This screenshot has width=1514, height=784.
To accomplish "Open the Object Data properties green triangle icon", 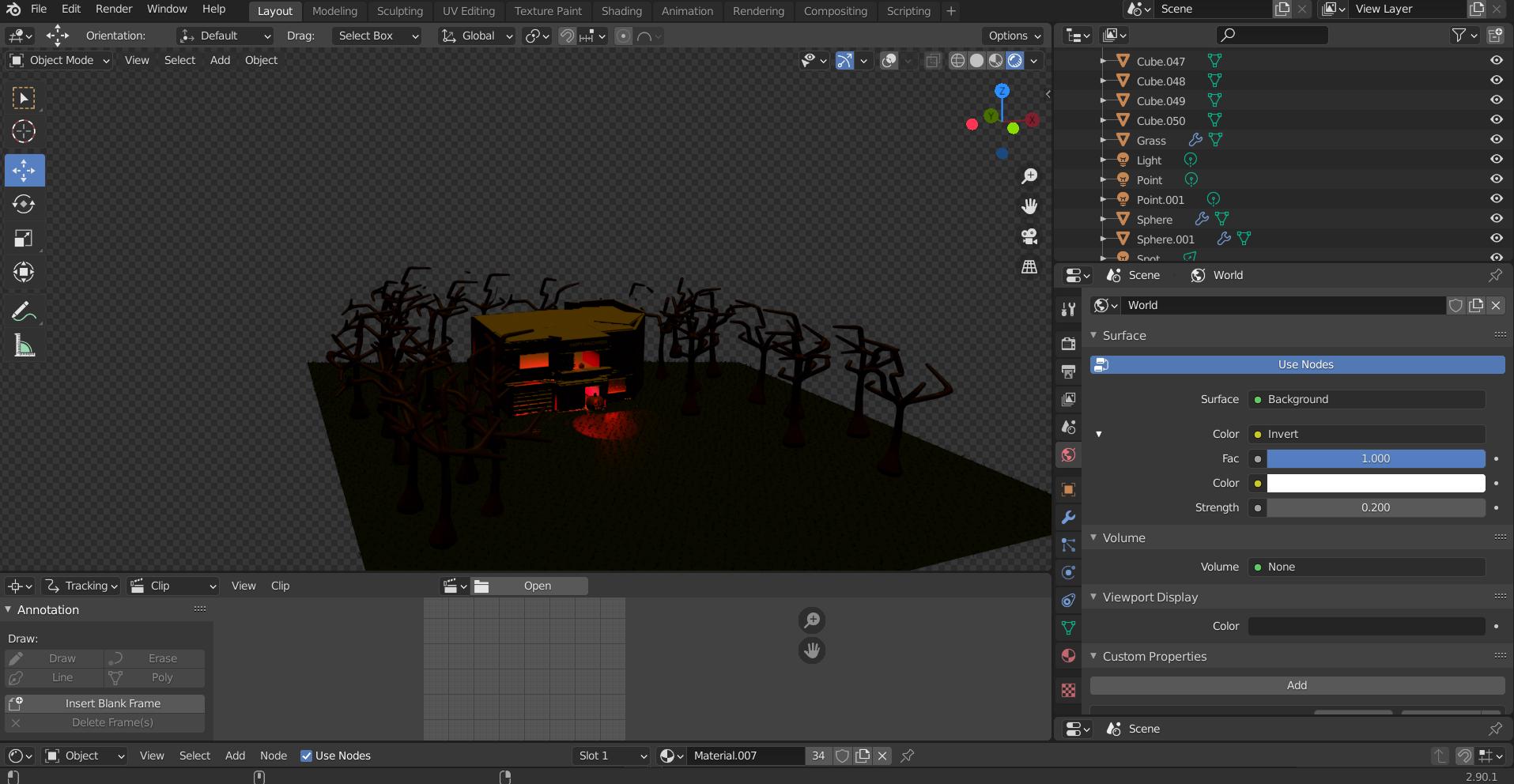I will tap(1068, 628).
